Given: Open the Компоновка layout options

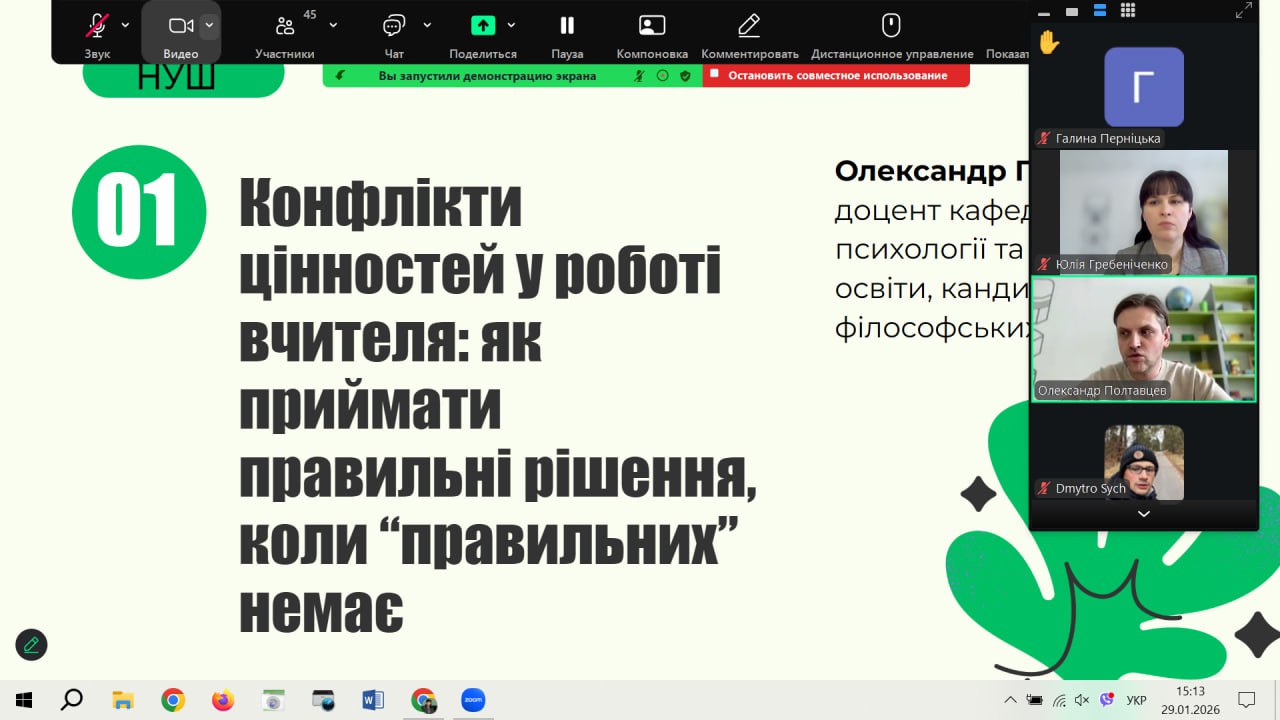Looking at the screenshot, I should (x=652, y=27).
